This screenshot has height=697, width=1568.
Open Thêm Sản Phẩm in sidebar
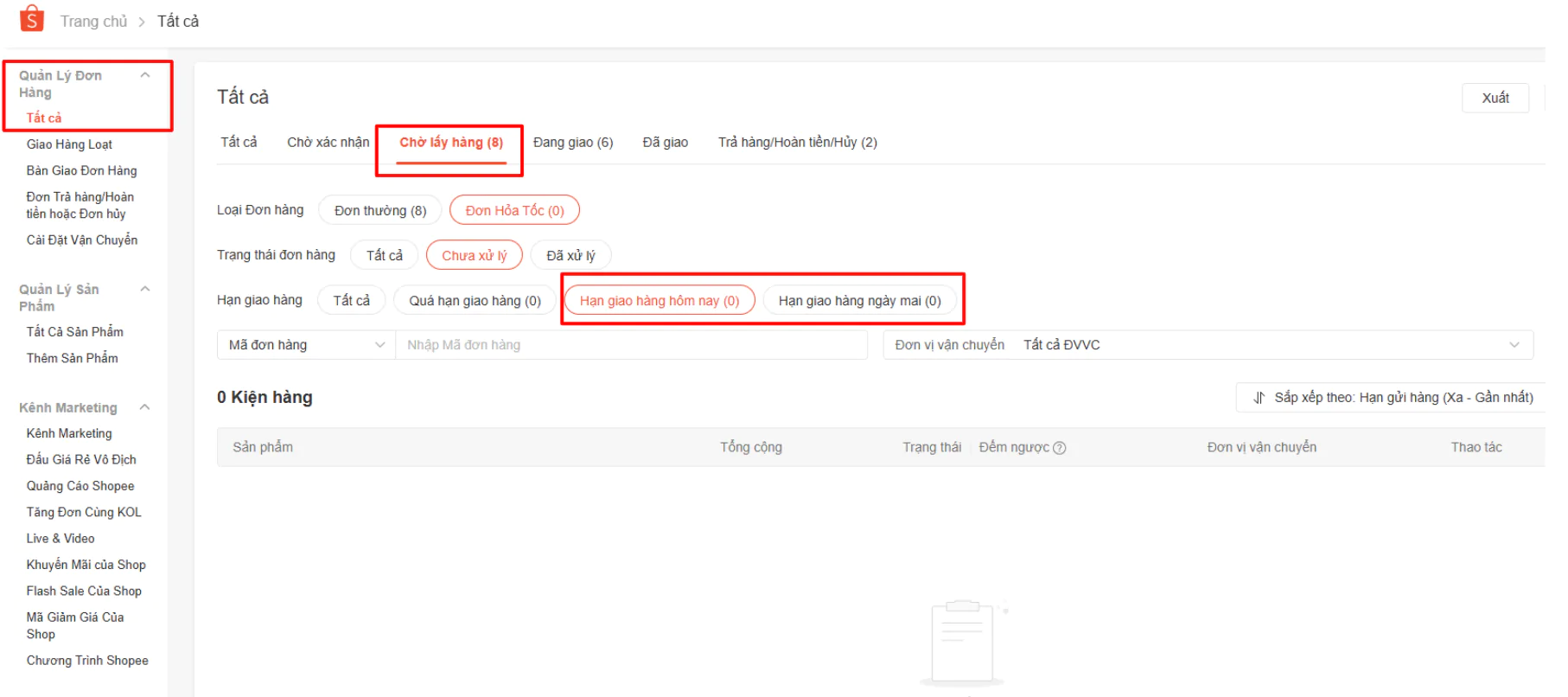[72, 358]
